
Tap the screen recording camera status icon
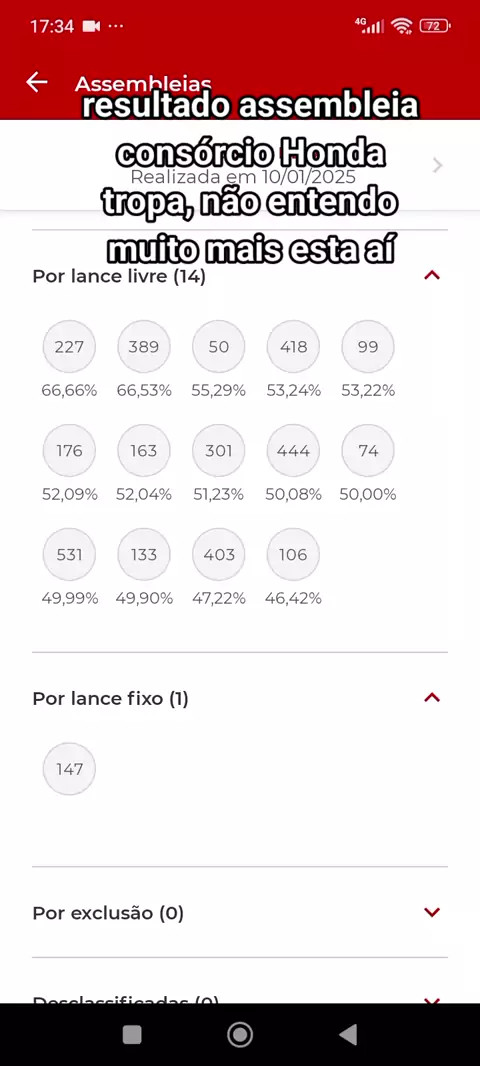91,27
